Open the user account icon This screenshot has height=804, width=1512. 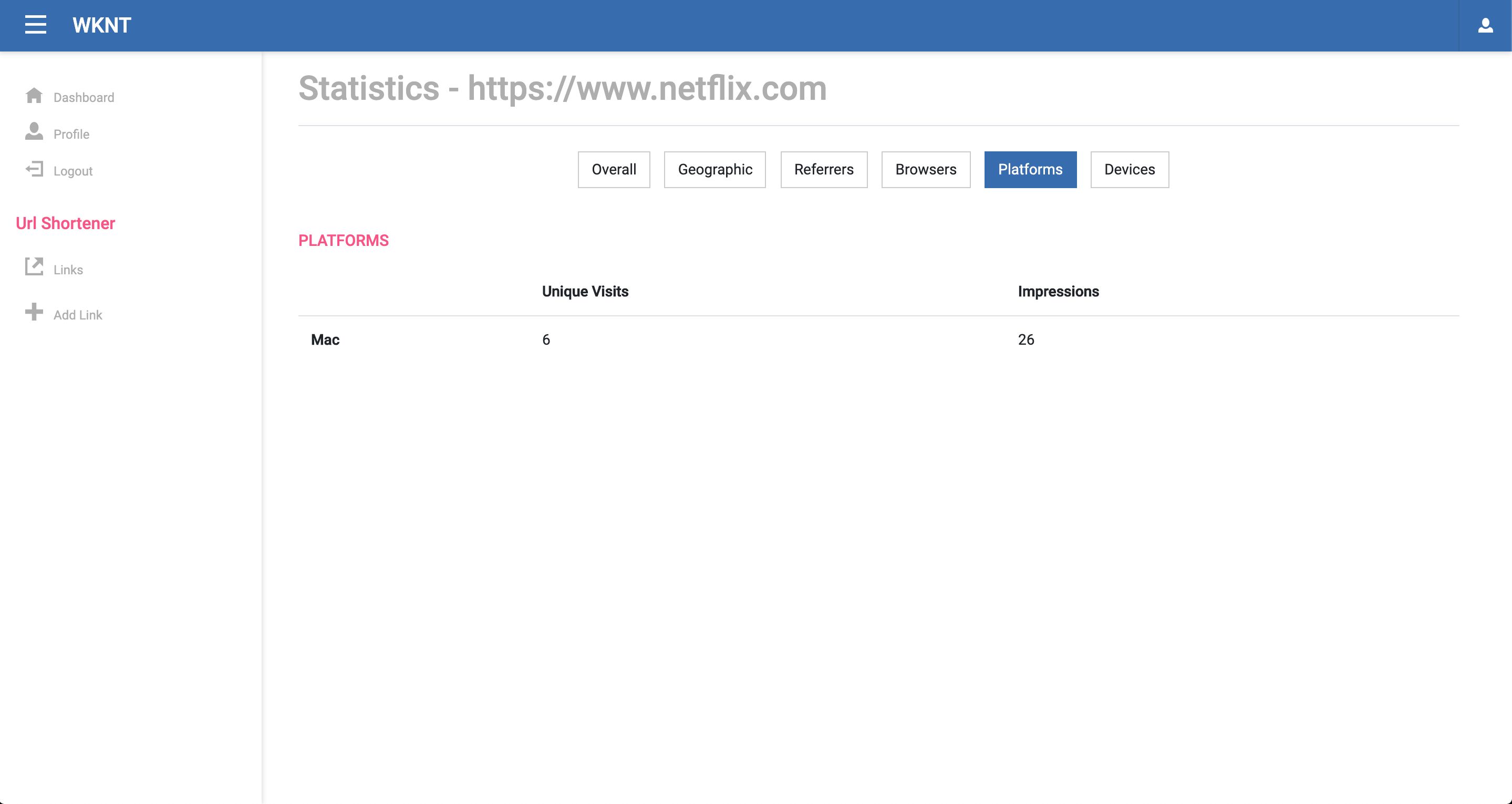[x=1485, y=25]
